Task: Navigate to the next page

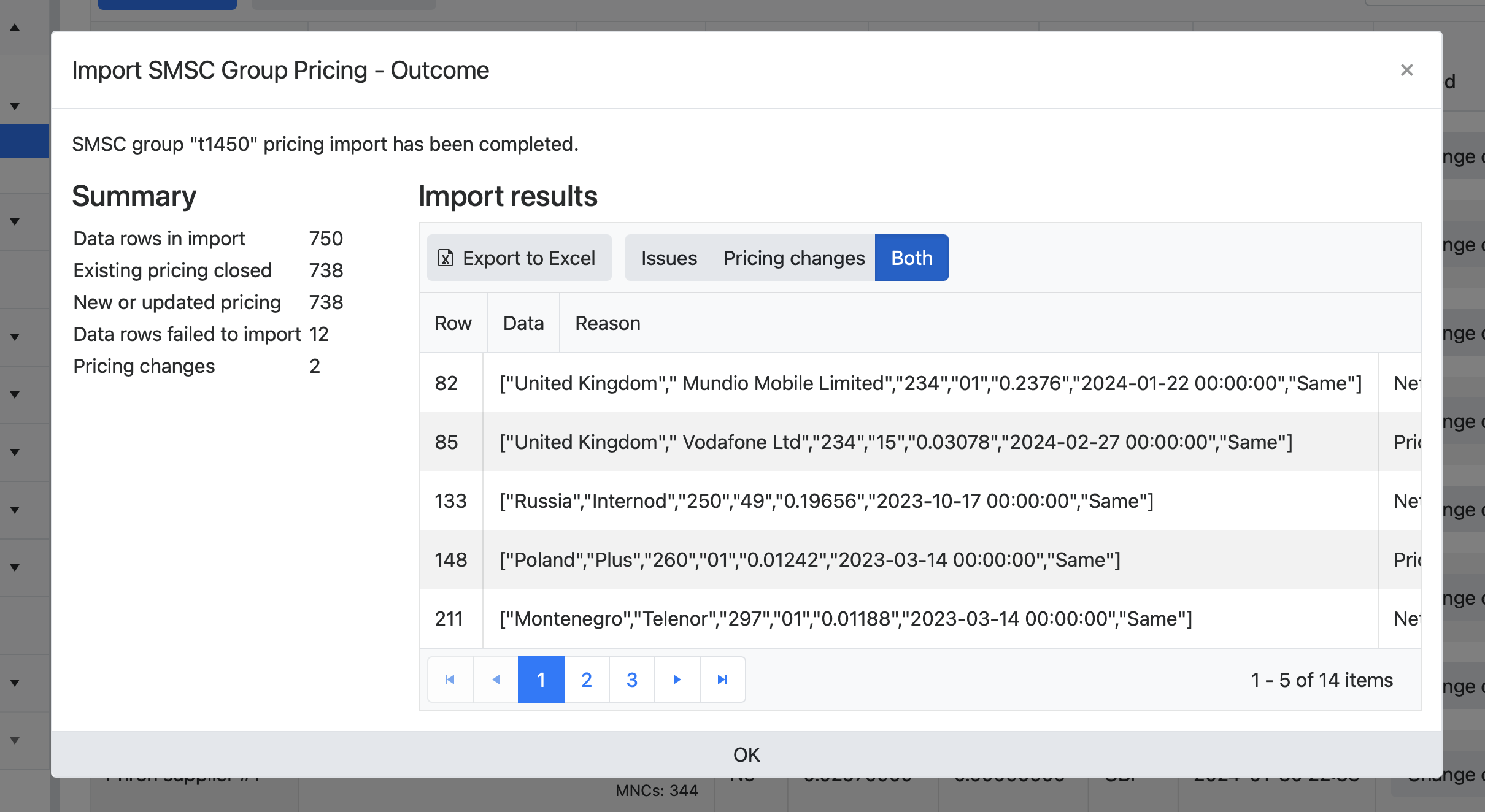Action: [677, 680]
